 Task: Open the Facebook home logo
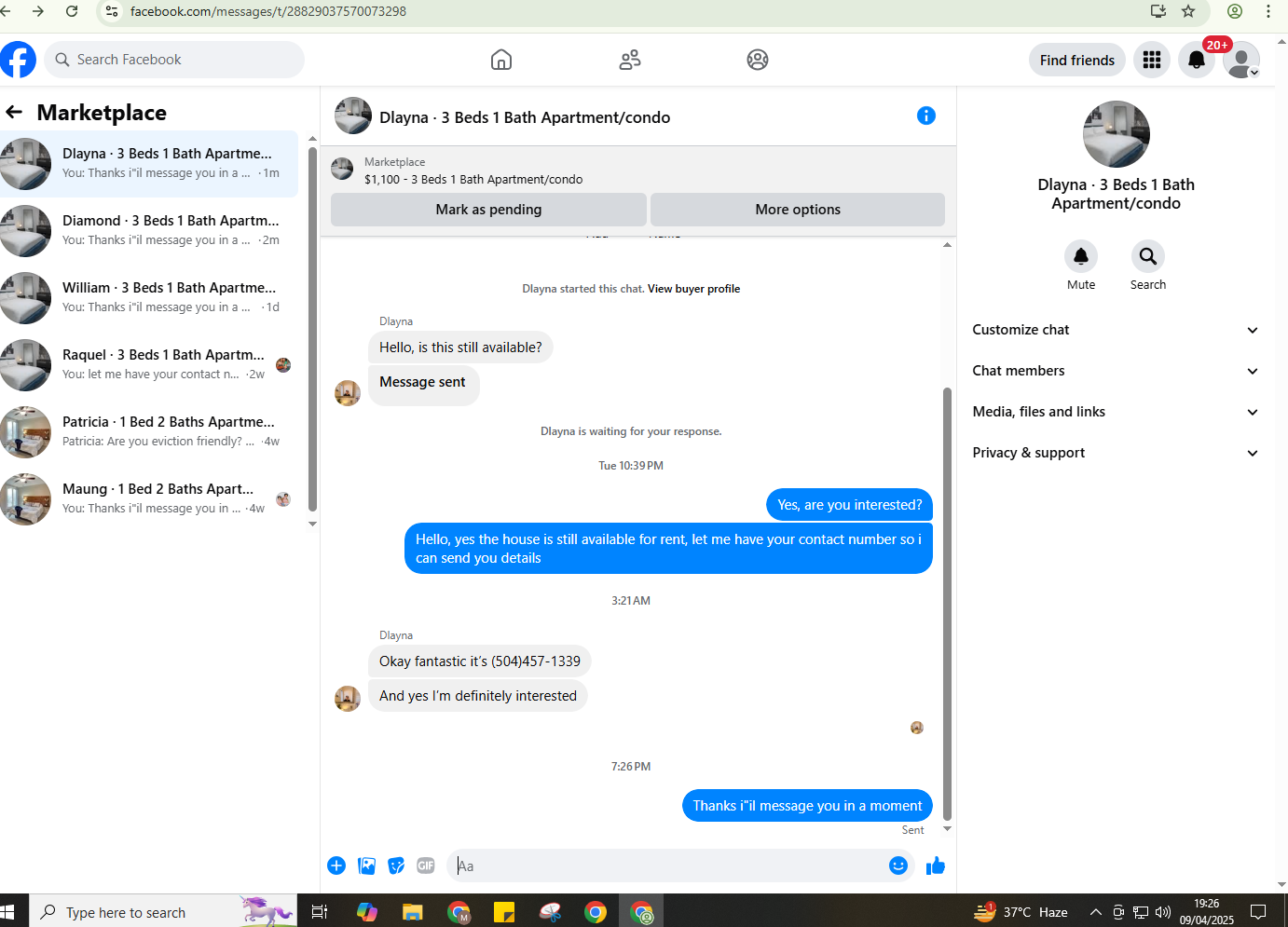click(18, 60)
